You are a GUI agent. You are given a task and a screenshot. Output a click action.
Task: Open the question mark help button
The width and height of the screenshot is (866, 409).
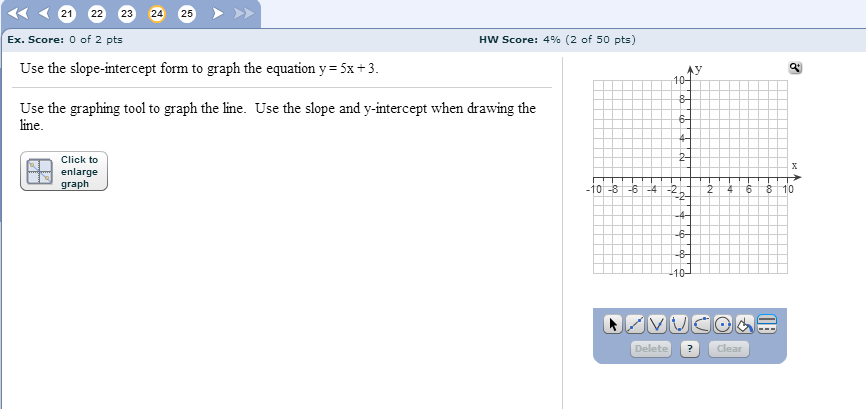[x=690, y=349]
